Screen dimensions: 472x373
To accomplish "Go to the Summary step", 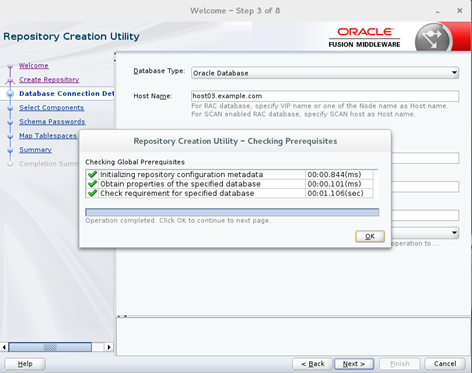I will 35,150.
